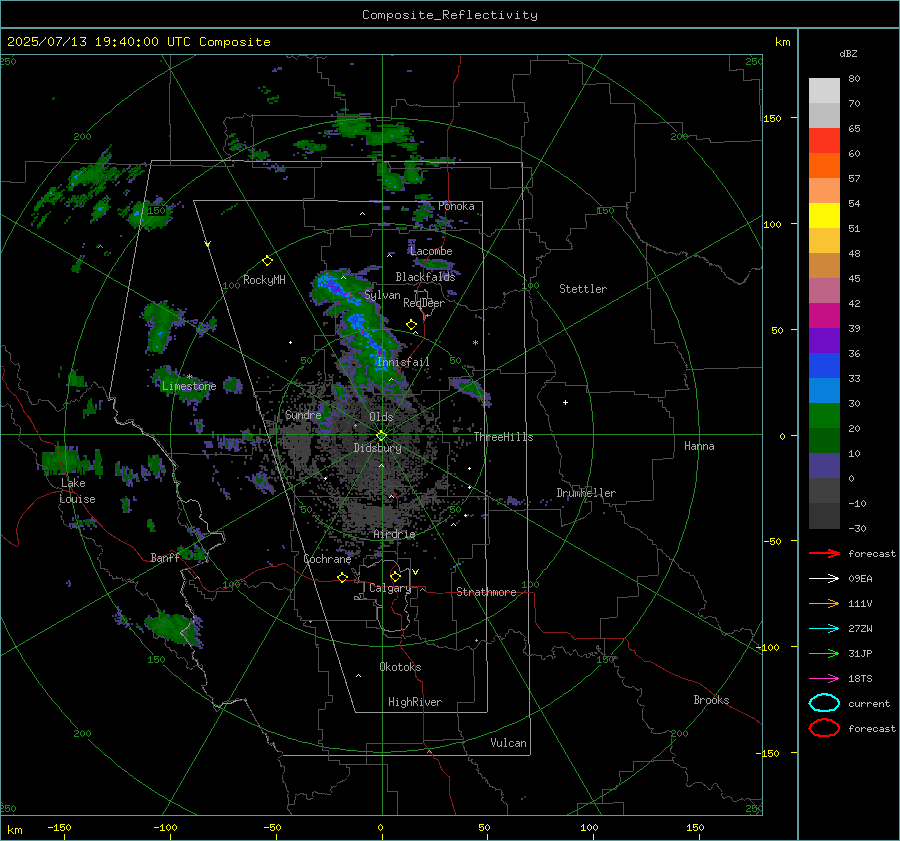Viewport: 900px width, 841px height.
Task: Click the Airdrie label
Action: 394,534
